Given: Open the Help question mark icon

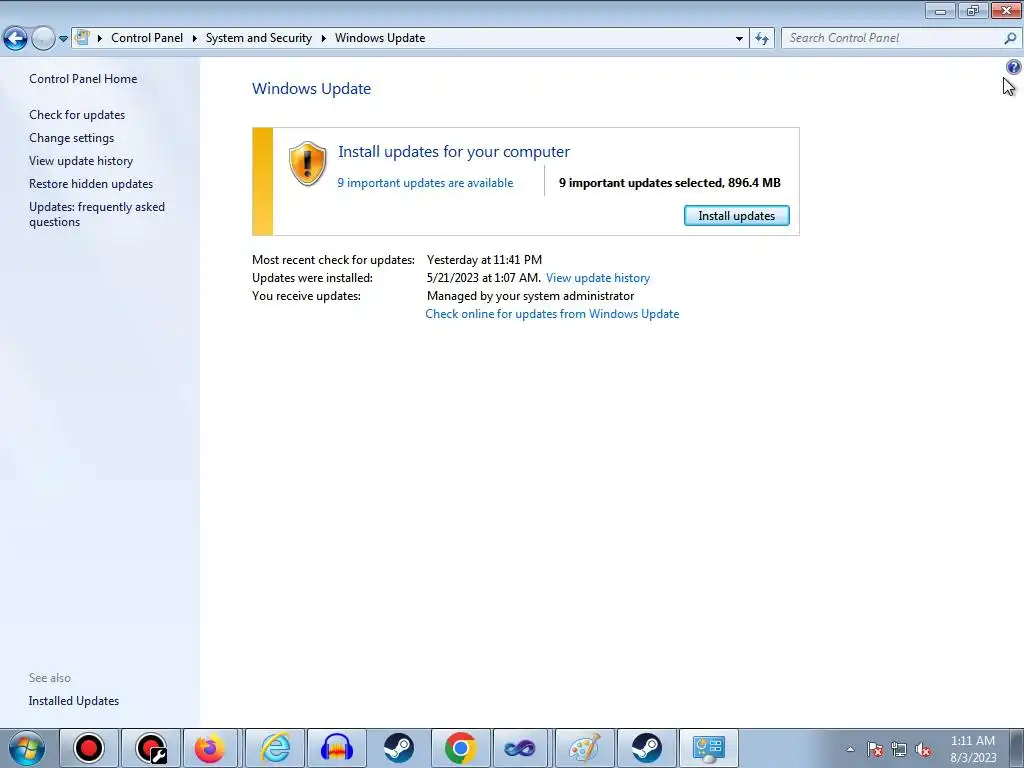Looking at the screenshot, I should point(1013,67).
